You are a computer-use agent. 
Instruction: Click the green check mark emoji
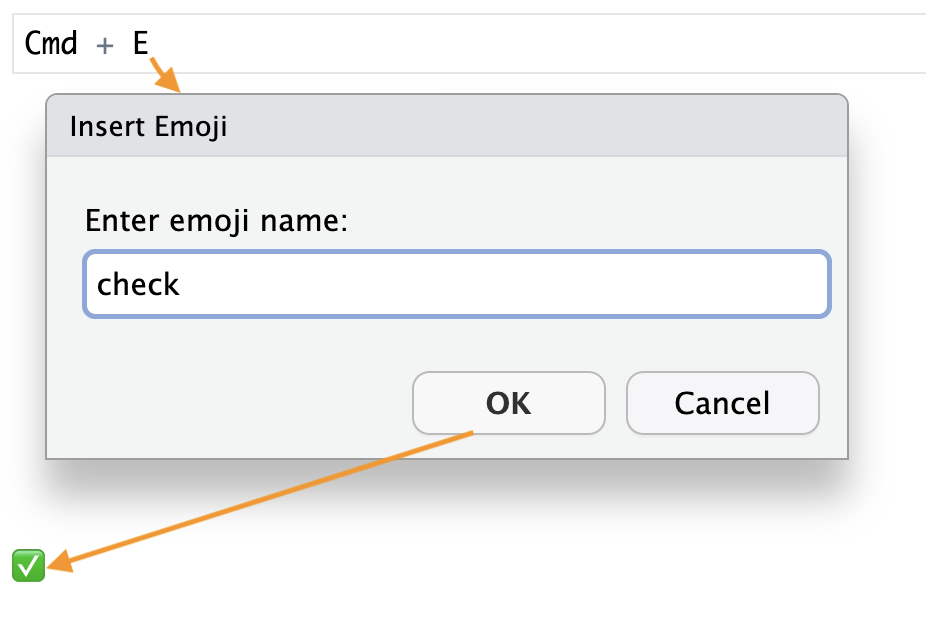[x=28, y=565]
